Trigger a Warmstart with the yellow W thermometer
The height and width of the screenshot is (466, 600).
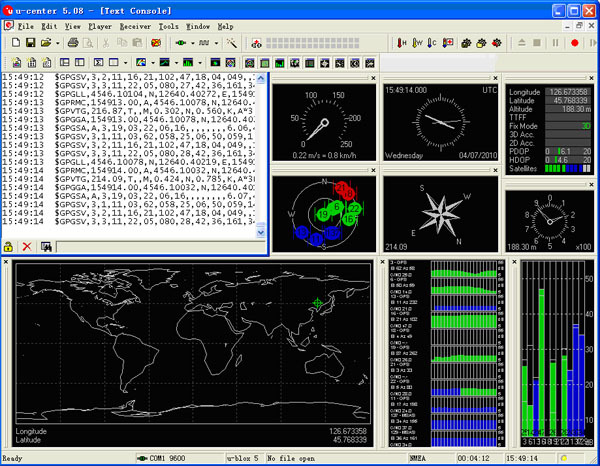417,43
